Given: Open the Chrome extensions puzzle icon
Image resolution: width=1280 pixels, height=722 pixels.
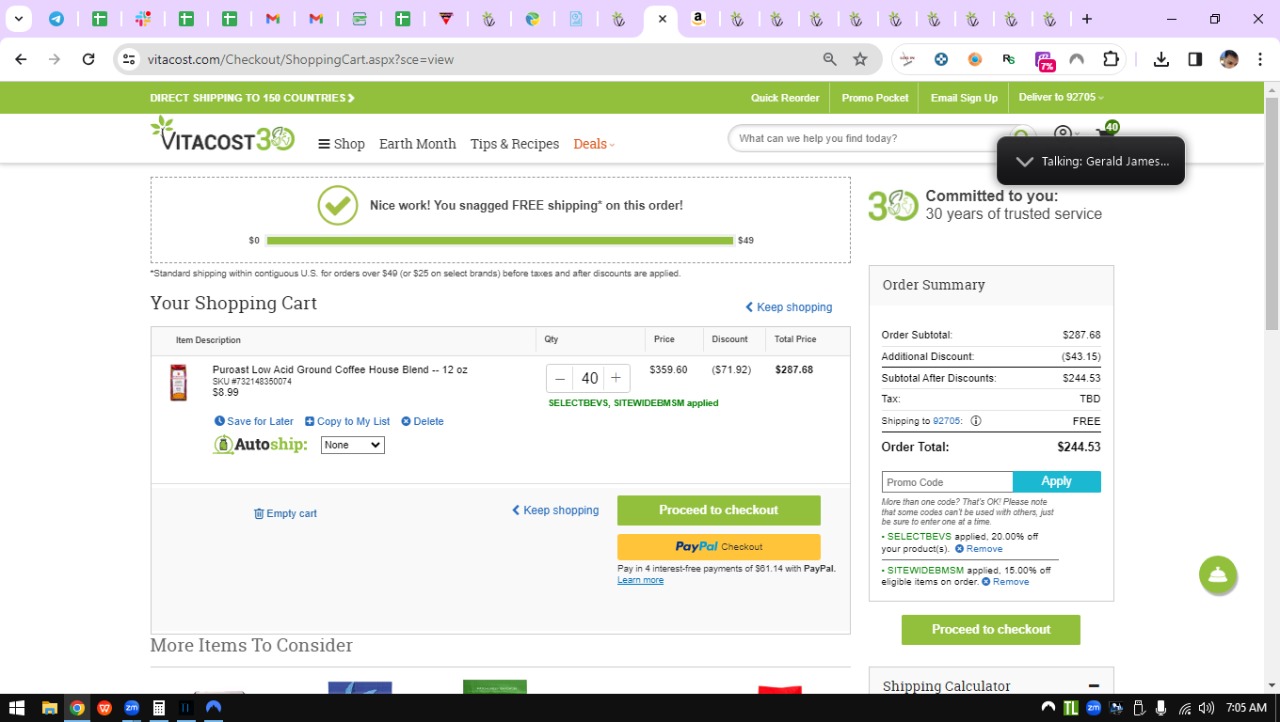Looking at the screenshot, I should [1110, 59].
